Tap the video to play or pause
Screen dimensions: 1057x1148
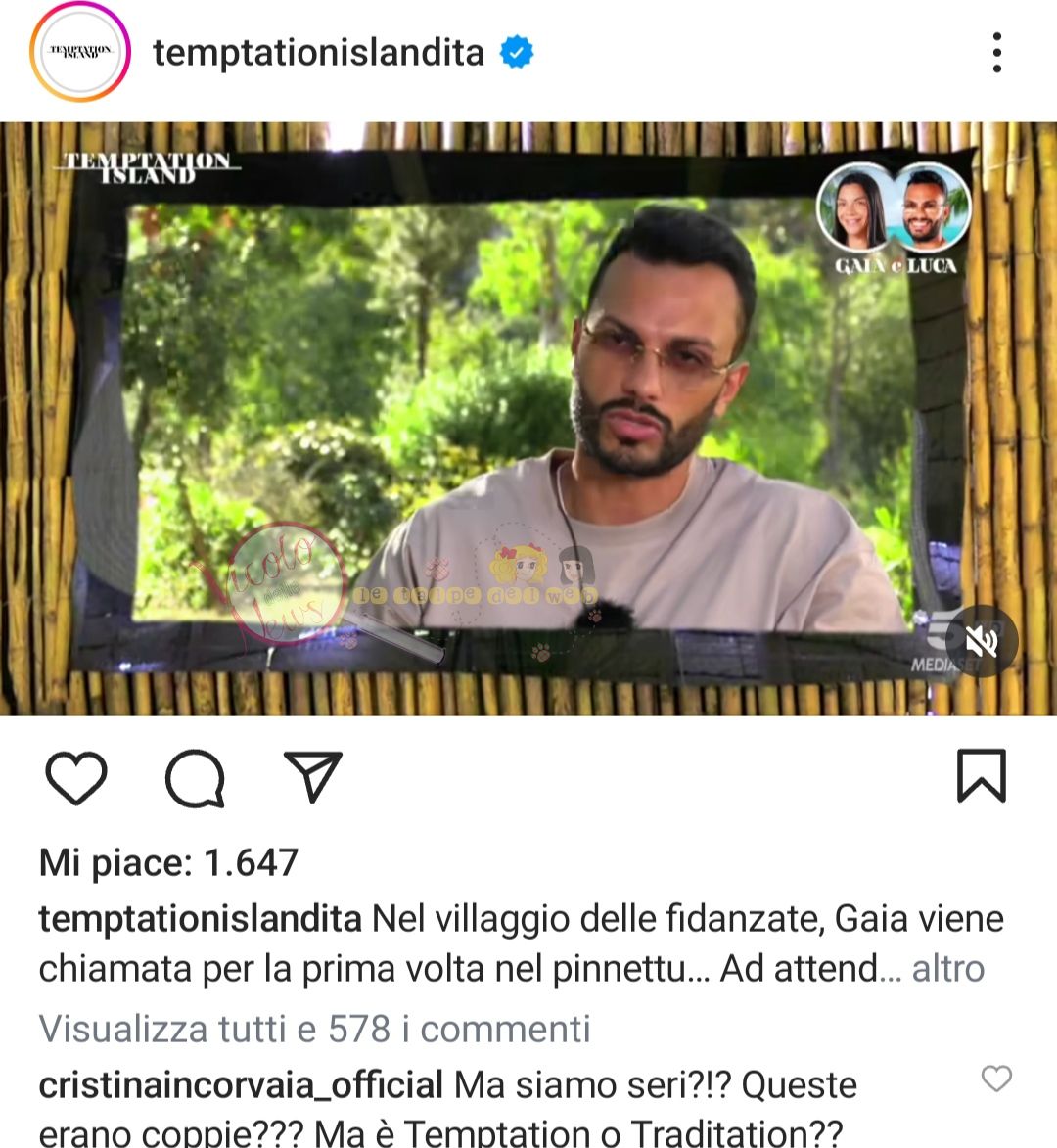click(528, 419)
